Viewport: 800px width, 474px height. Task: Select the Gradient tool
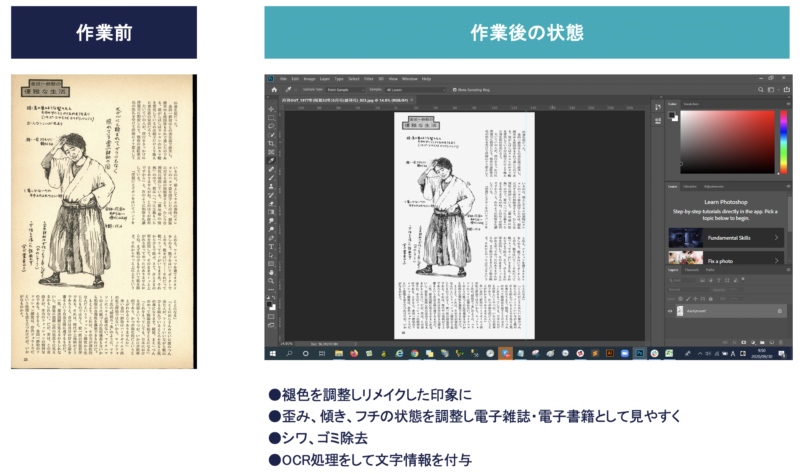point(271,212)
